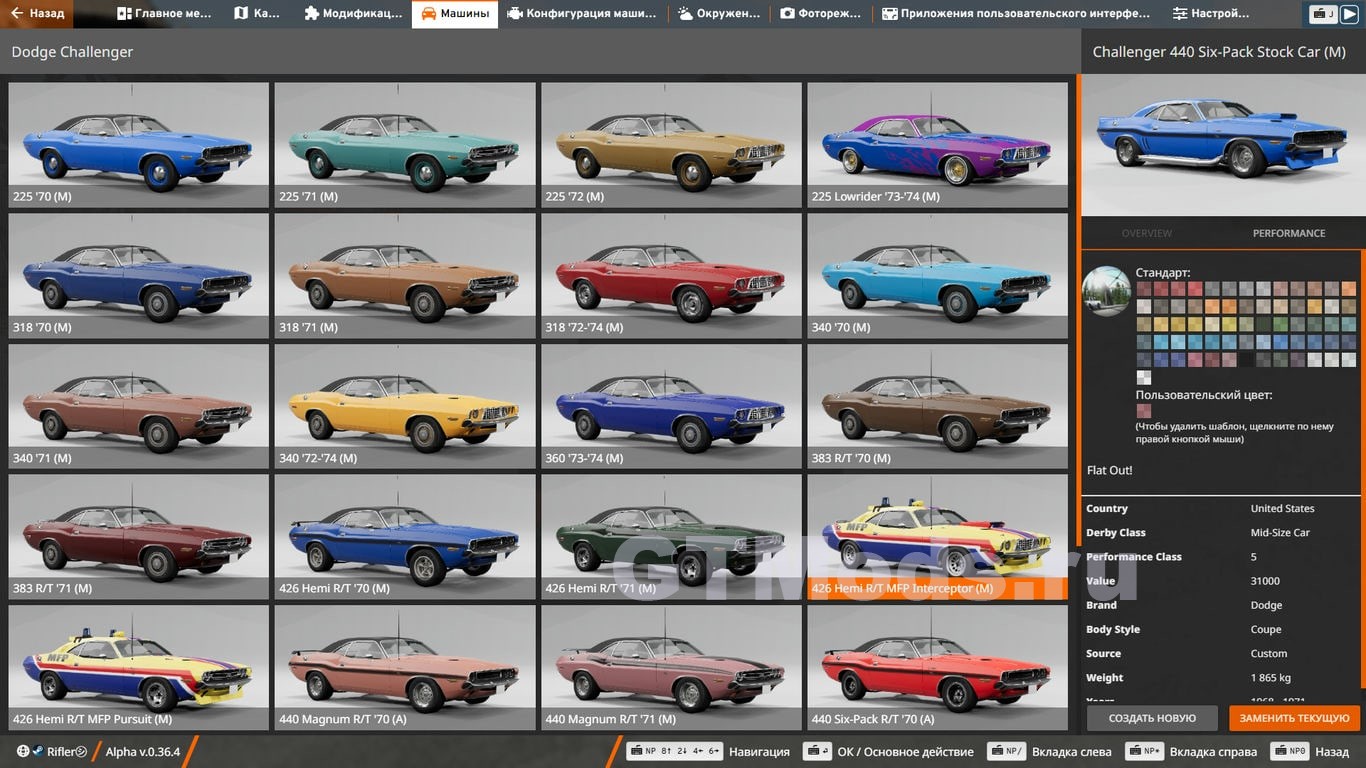Click the Навигация numpad key hint
Screen dimensions: 1366x768
coord(708,752)
